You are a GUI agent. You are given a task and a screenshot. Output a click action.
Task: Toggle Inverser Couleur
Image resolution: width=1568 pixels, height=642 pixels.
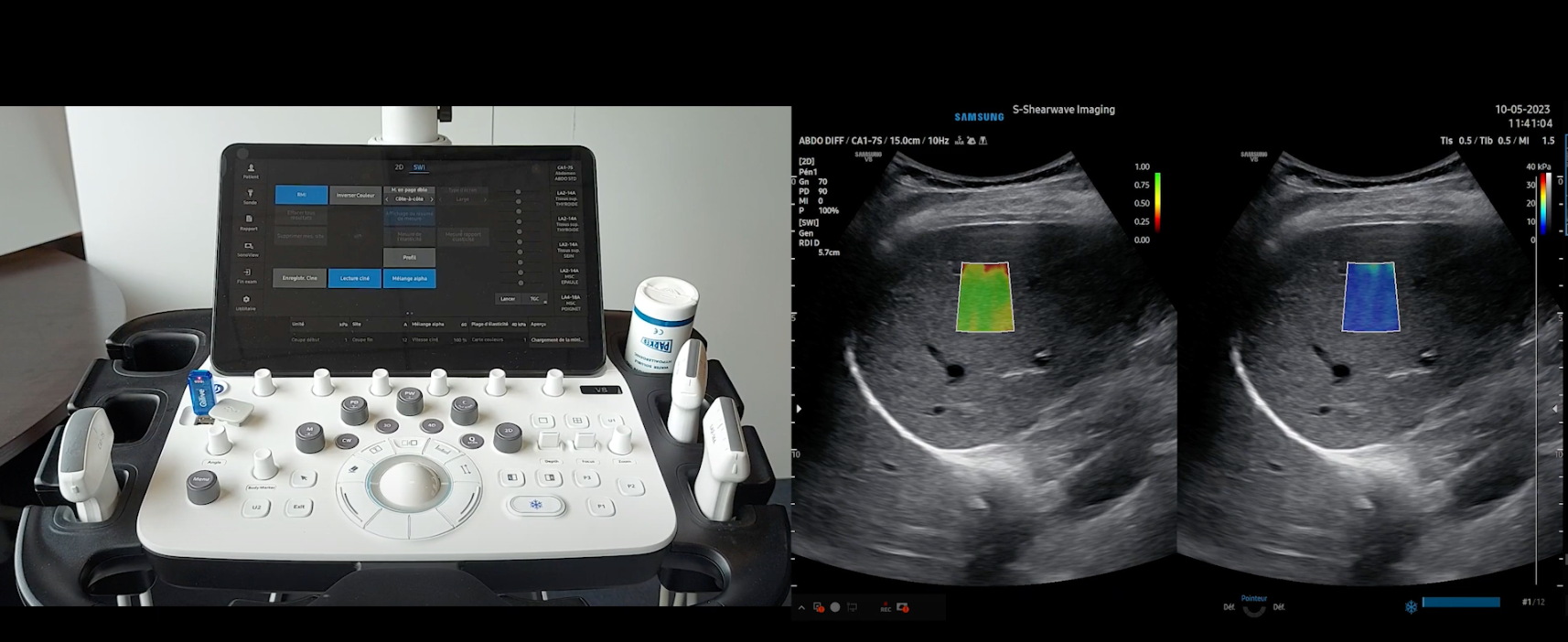[356, 195]
